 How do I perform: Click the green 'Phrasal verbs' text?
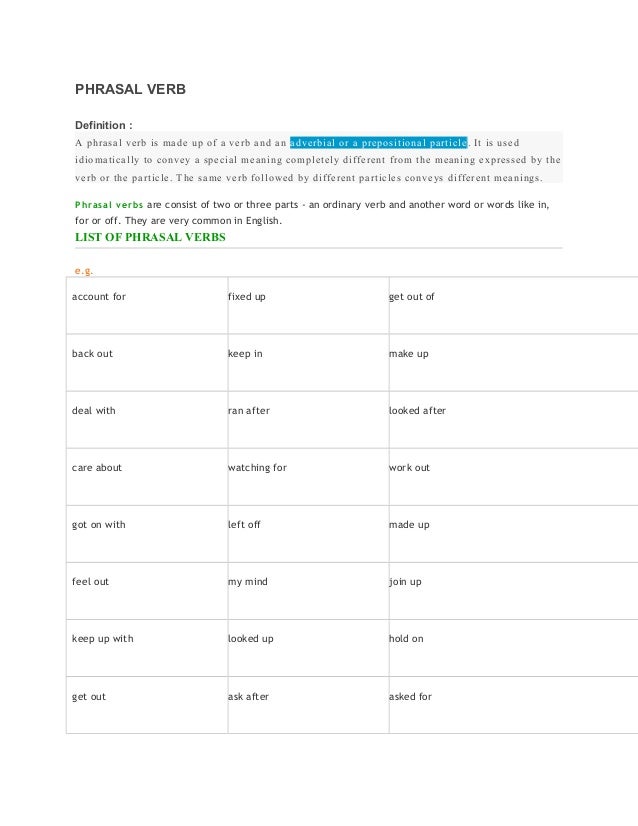click(x=109, y=204)
